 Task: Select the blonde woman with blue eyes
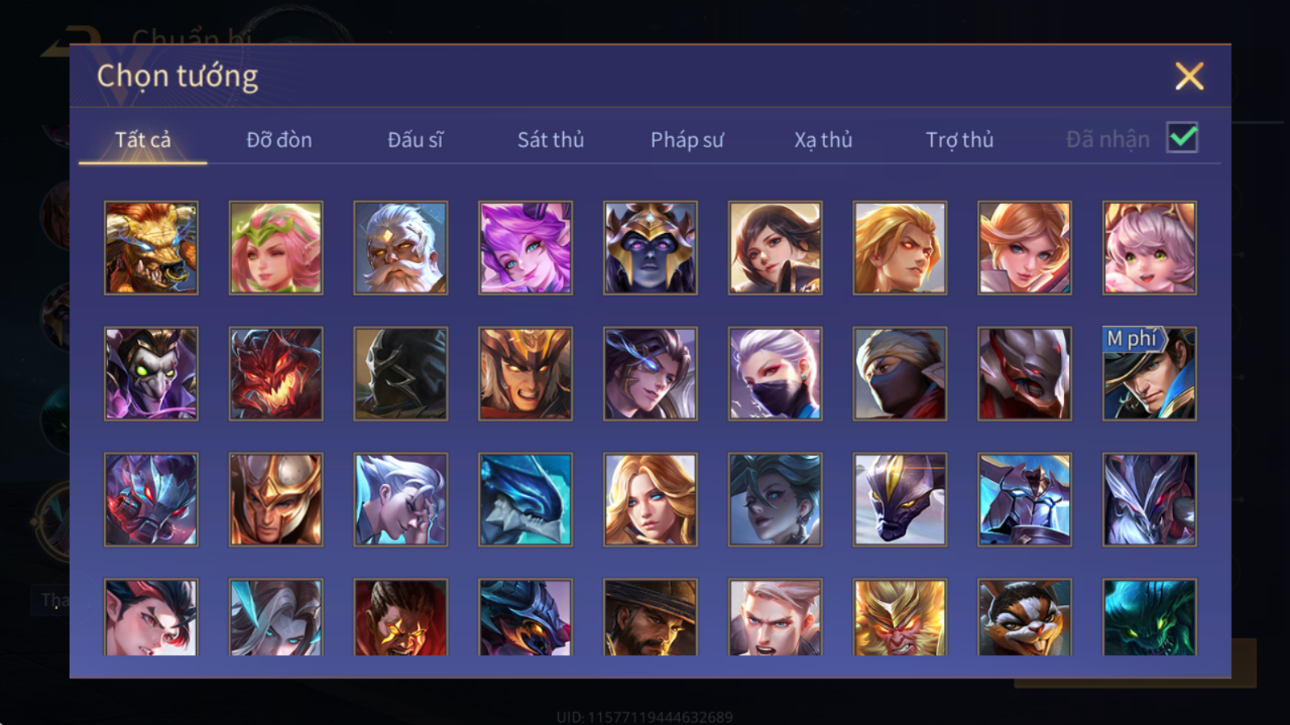650,500
